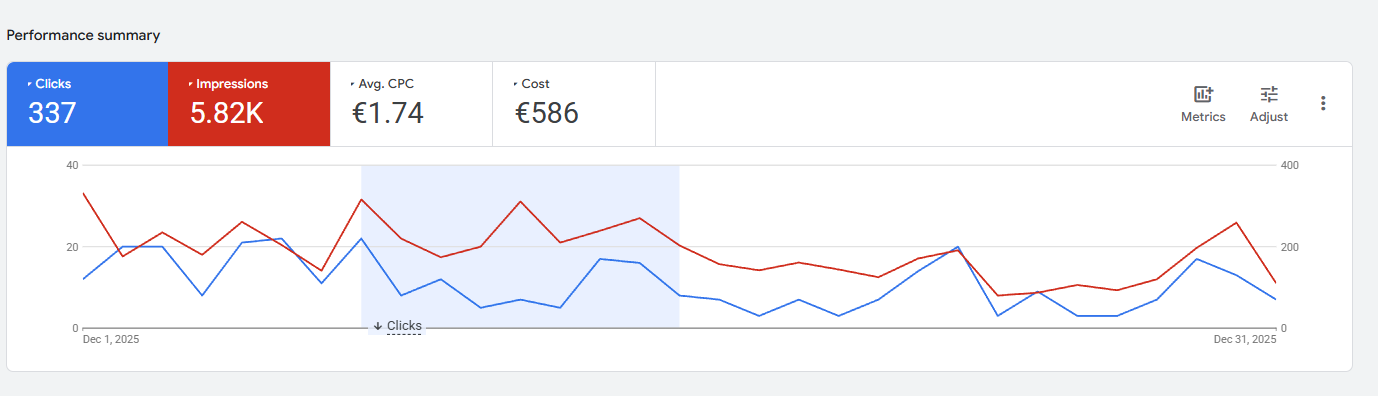Viewport: 1378px width, 396px height.
Task: Click the highlighted date range in the chart
Action: (520, 246)
